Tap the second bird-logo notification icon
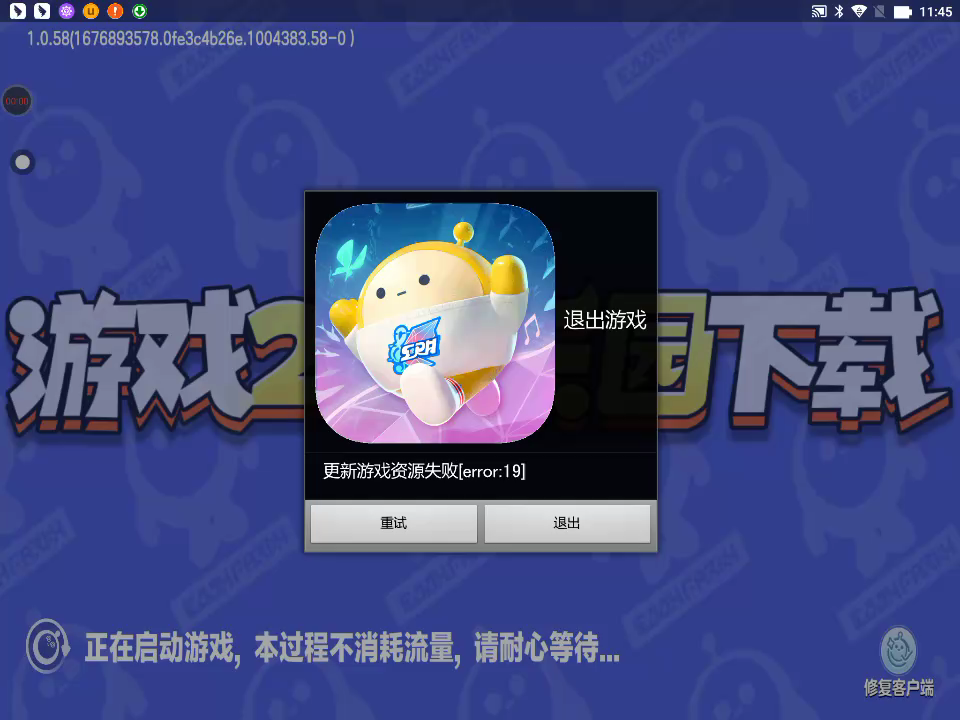This screenshot has height=720, width=960. [41, 11]
